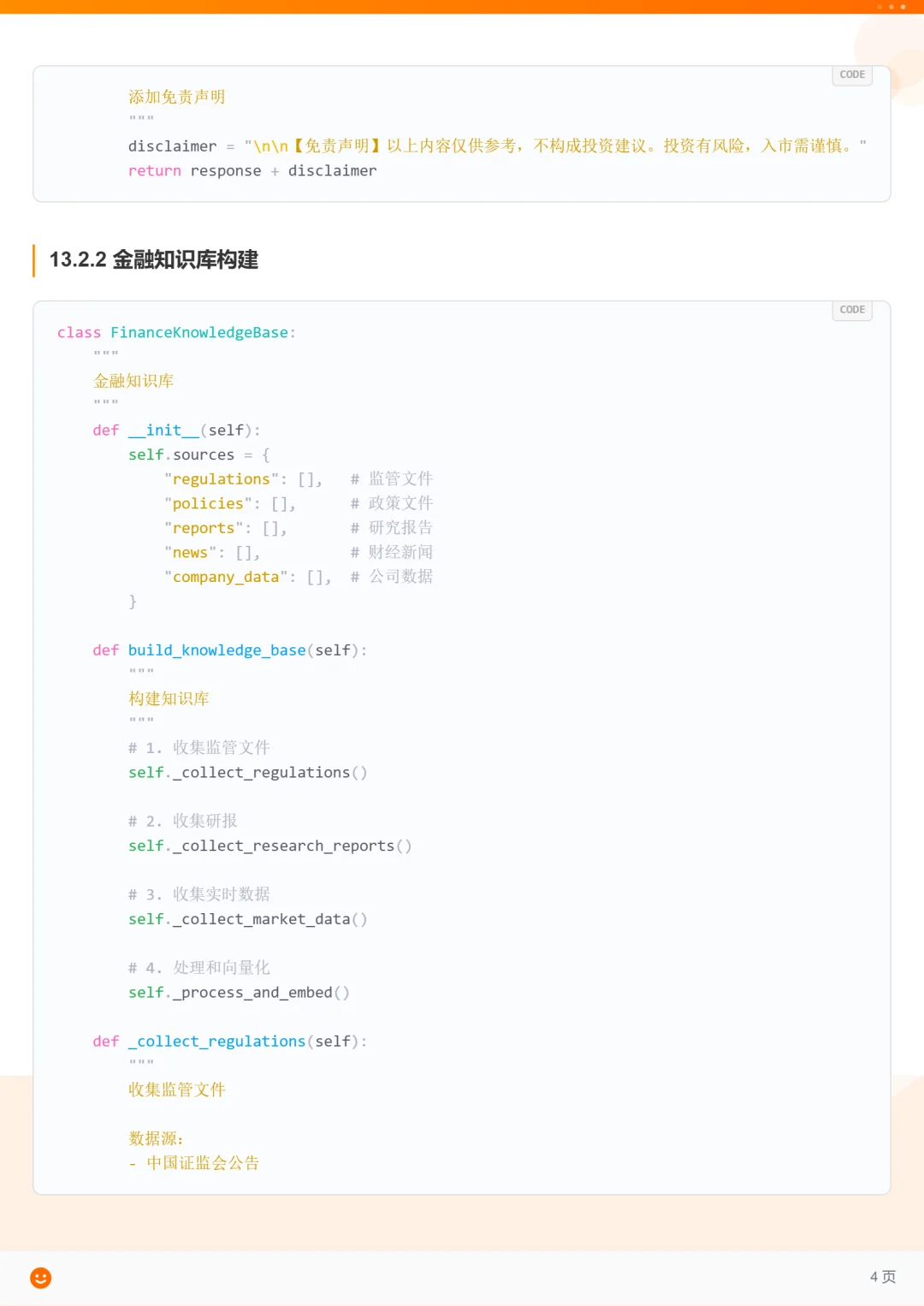Select the heading '13.2.2 金融知识库构建'

(x=154, y=259)
